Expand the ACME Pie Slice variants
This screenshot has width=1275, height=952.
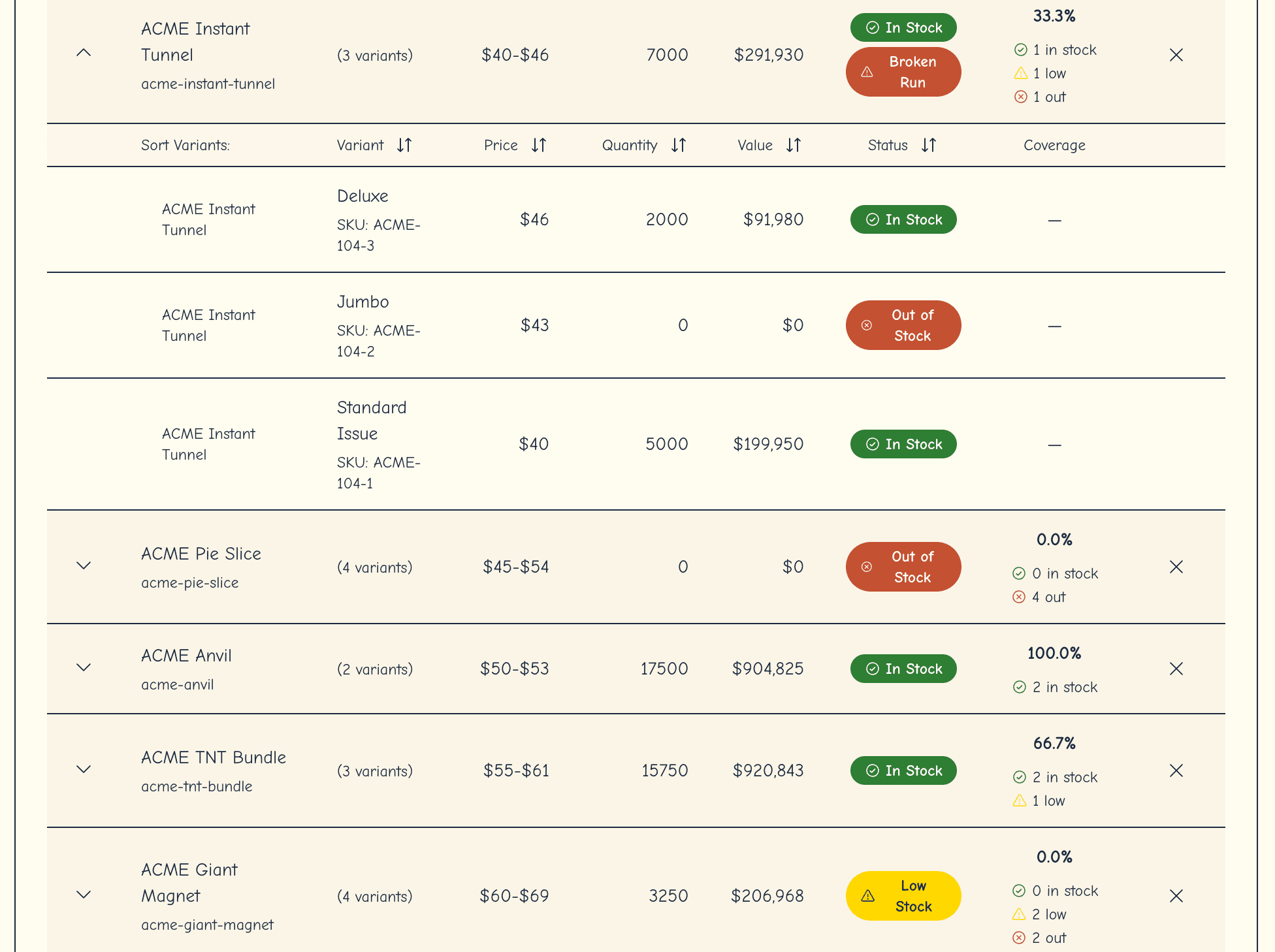[x=84, y=565]
